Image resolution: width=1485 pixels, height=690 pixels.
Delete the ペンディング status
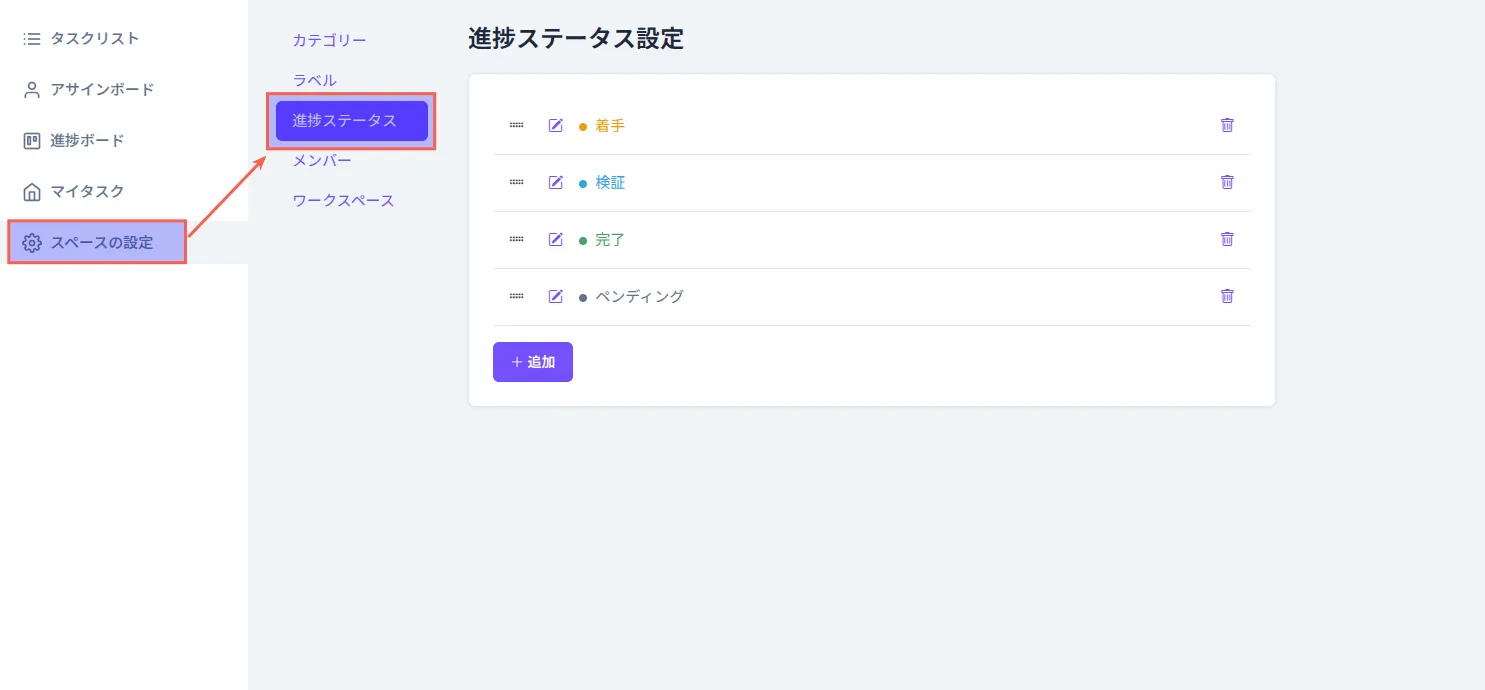coord(1226,296)
